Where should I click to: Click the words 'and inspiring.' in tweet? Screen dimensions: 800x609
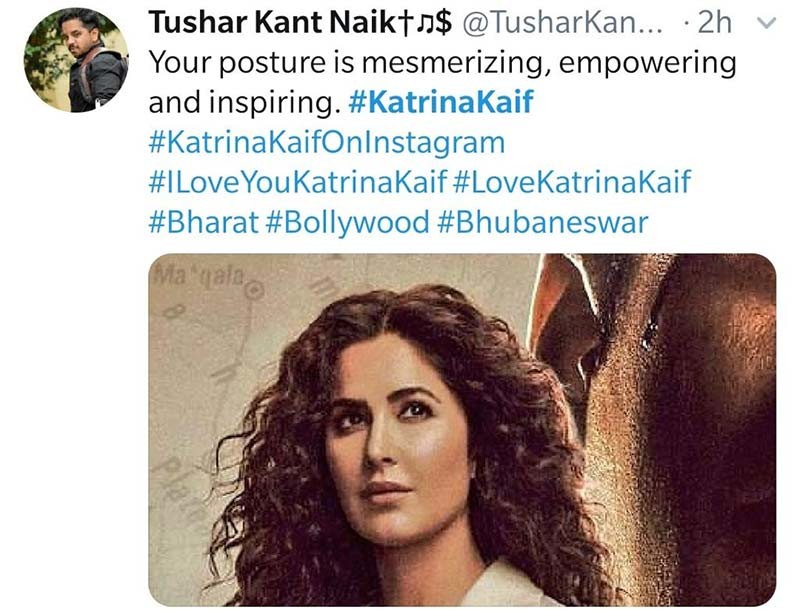pyautogui.click(x=245, y=103)
